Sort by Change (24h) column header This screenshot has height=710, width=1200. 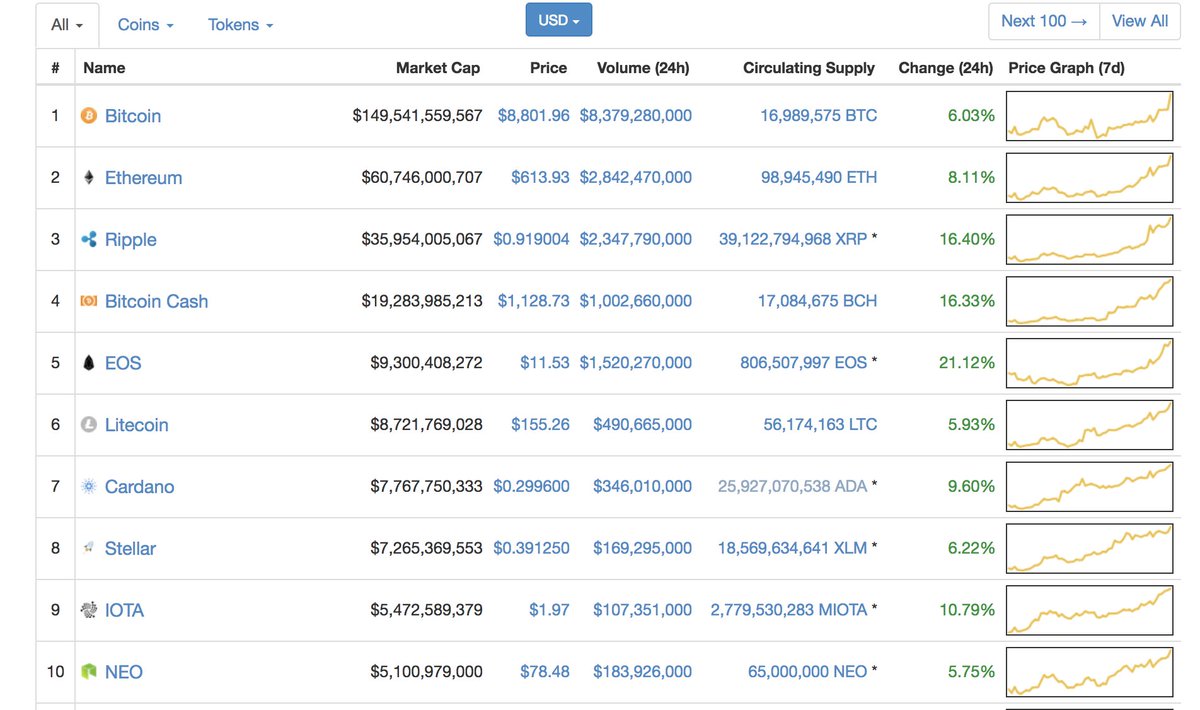tap(946, 68)
